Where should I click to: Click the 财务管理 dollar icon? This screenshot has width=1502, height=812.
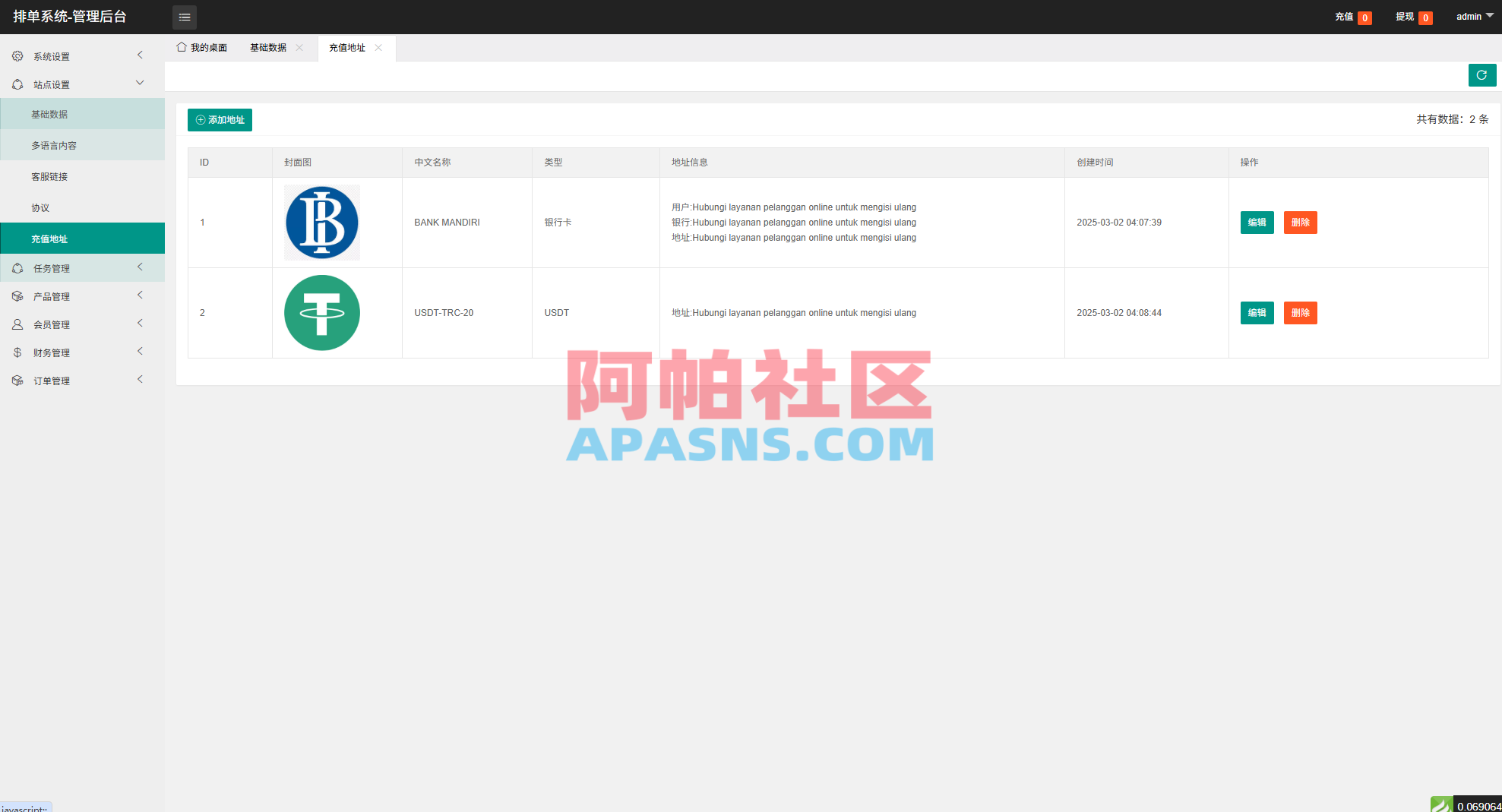point(17,352)
